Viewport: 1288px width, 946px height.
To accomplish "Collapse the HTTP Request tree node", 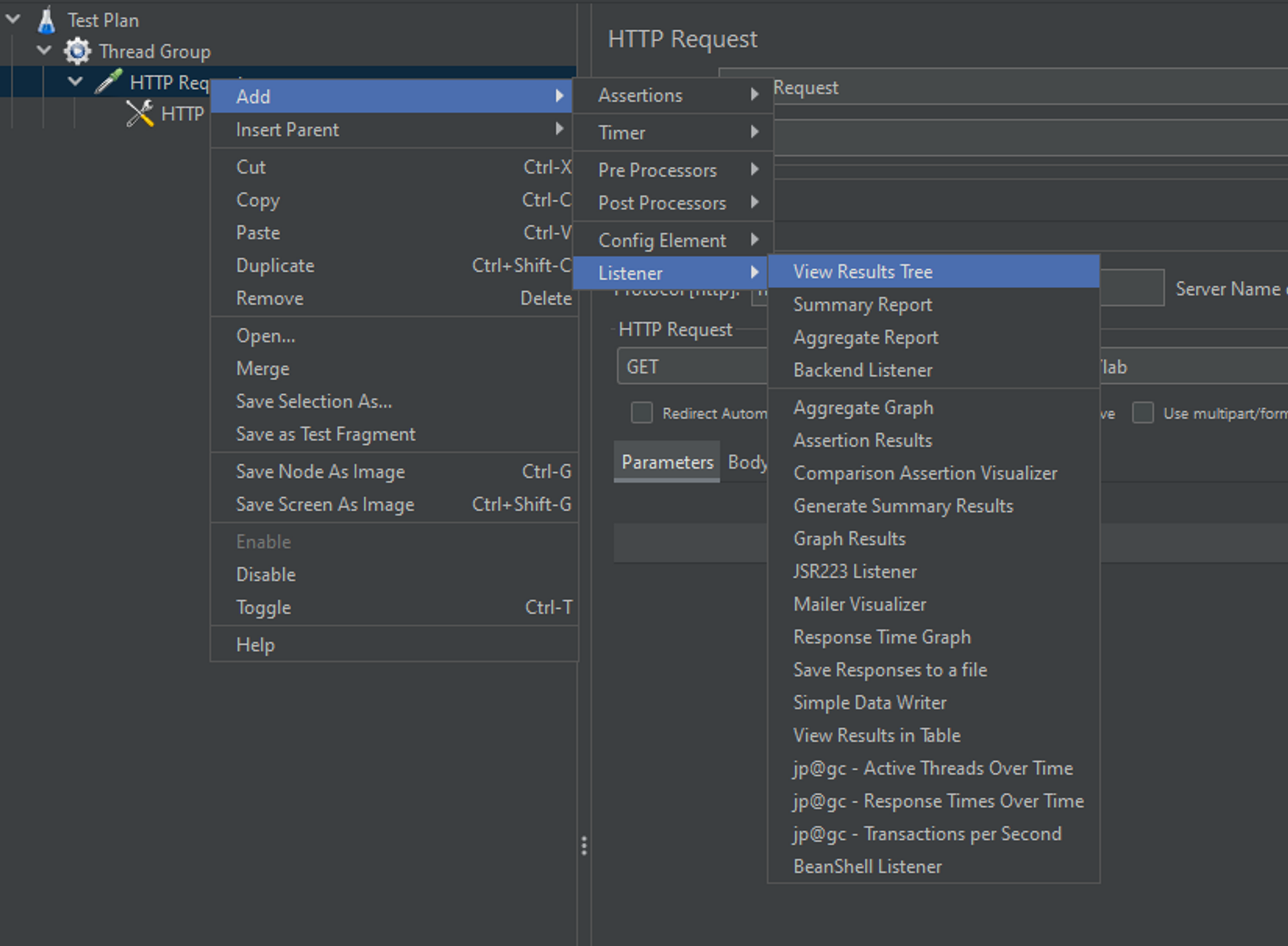I will coord(75,82).
